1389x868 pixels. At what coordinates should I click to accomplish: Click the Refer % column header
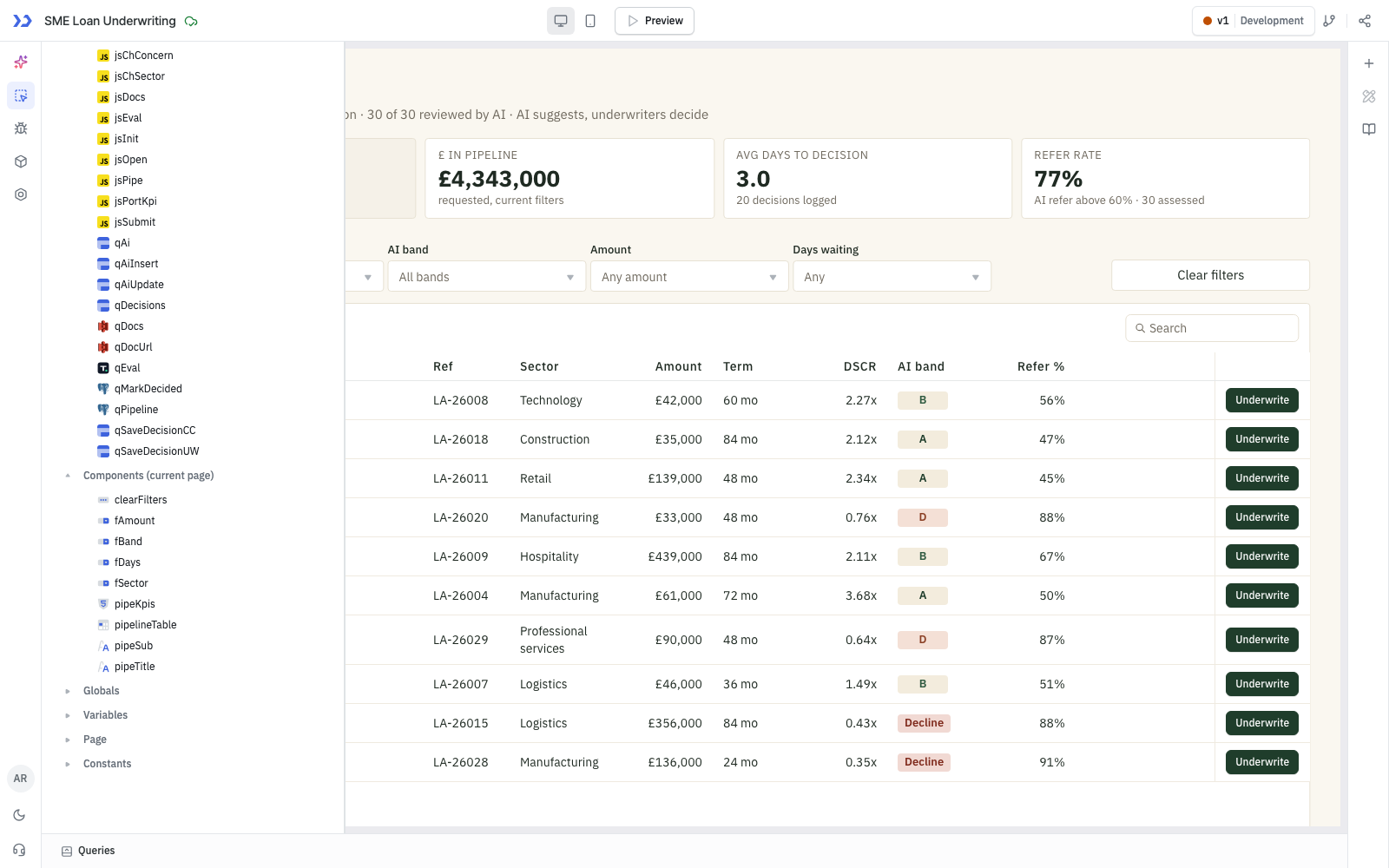click(1041, 366)
